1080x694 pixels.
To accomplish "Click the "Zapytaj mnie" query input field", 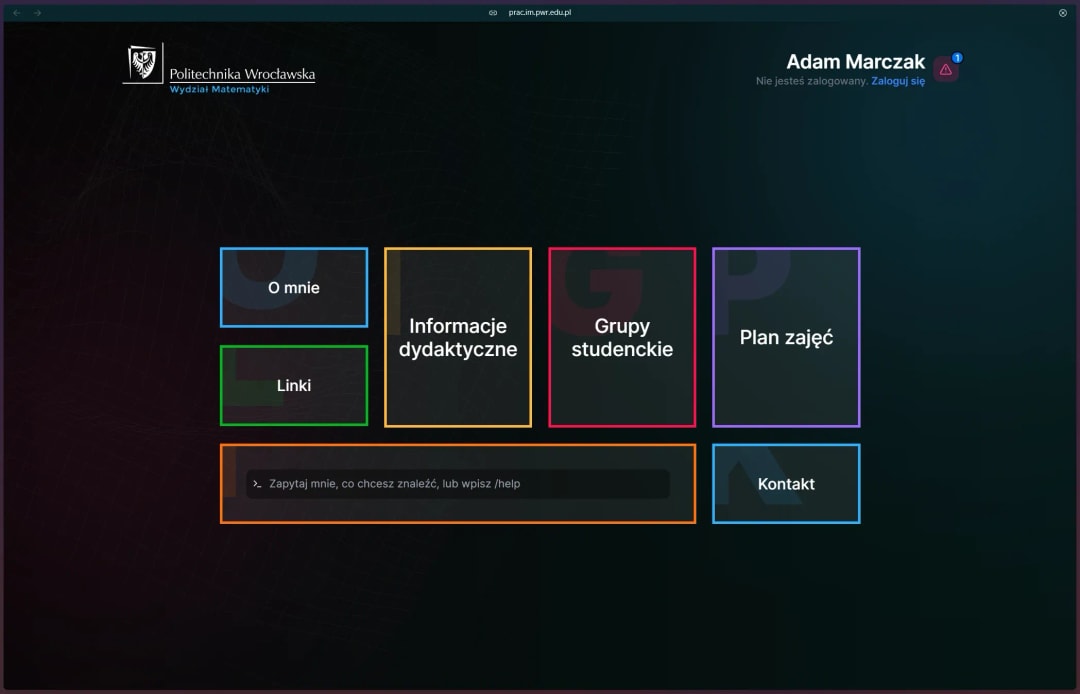I will [460, 484].
